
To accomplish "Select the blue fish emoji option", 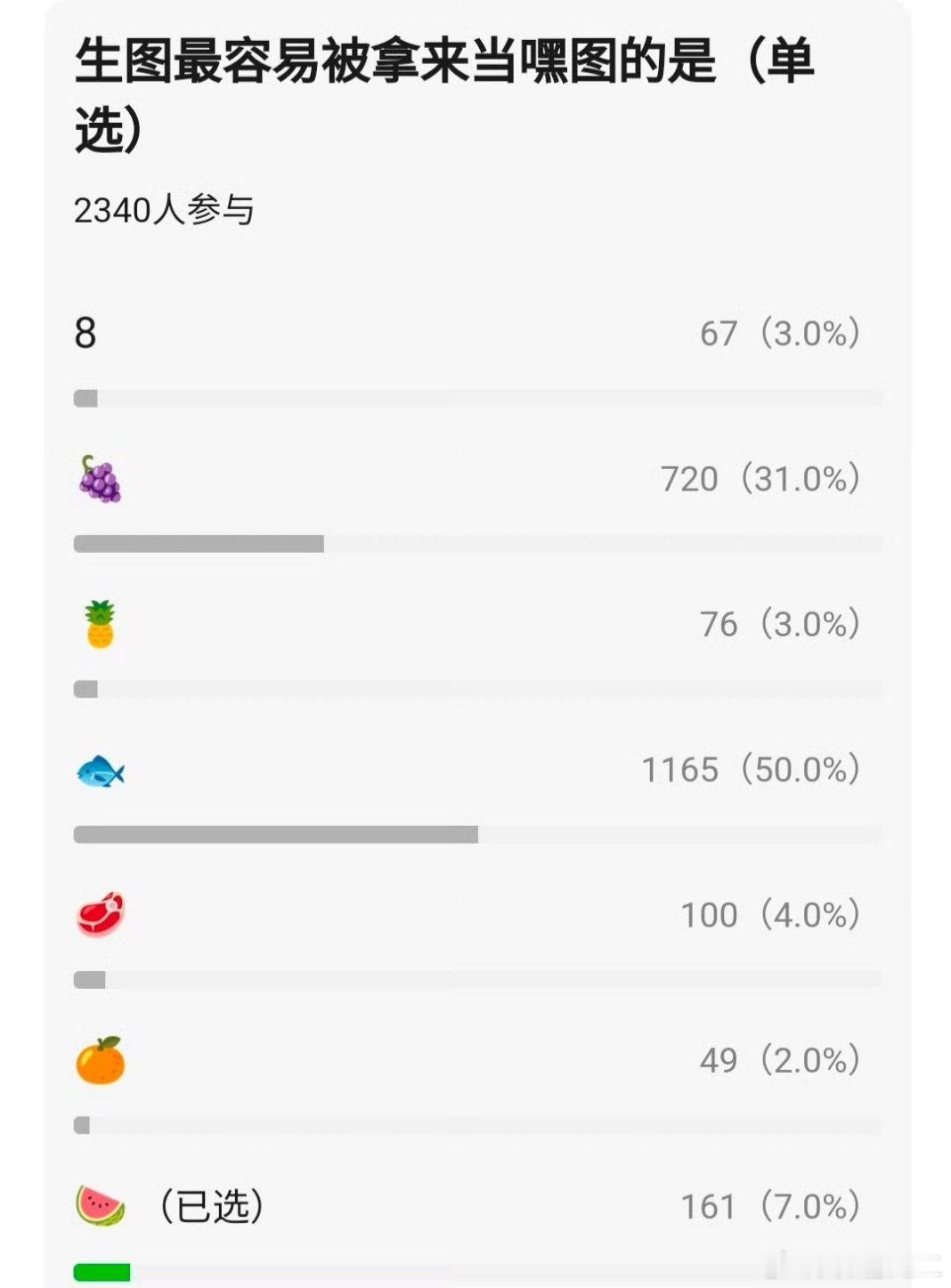I will 100,770.
